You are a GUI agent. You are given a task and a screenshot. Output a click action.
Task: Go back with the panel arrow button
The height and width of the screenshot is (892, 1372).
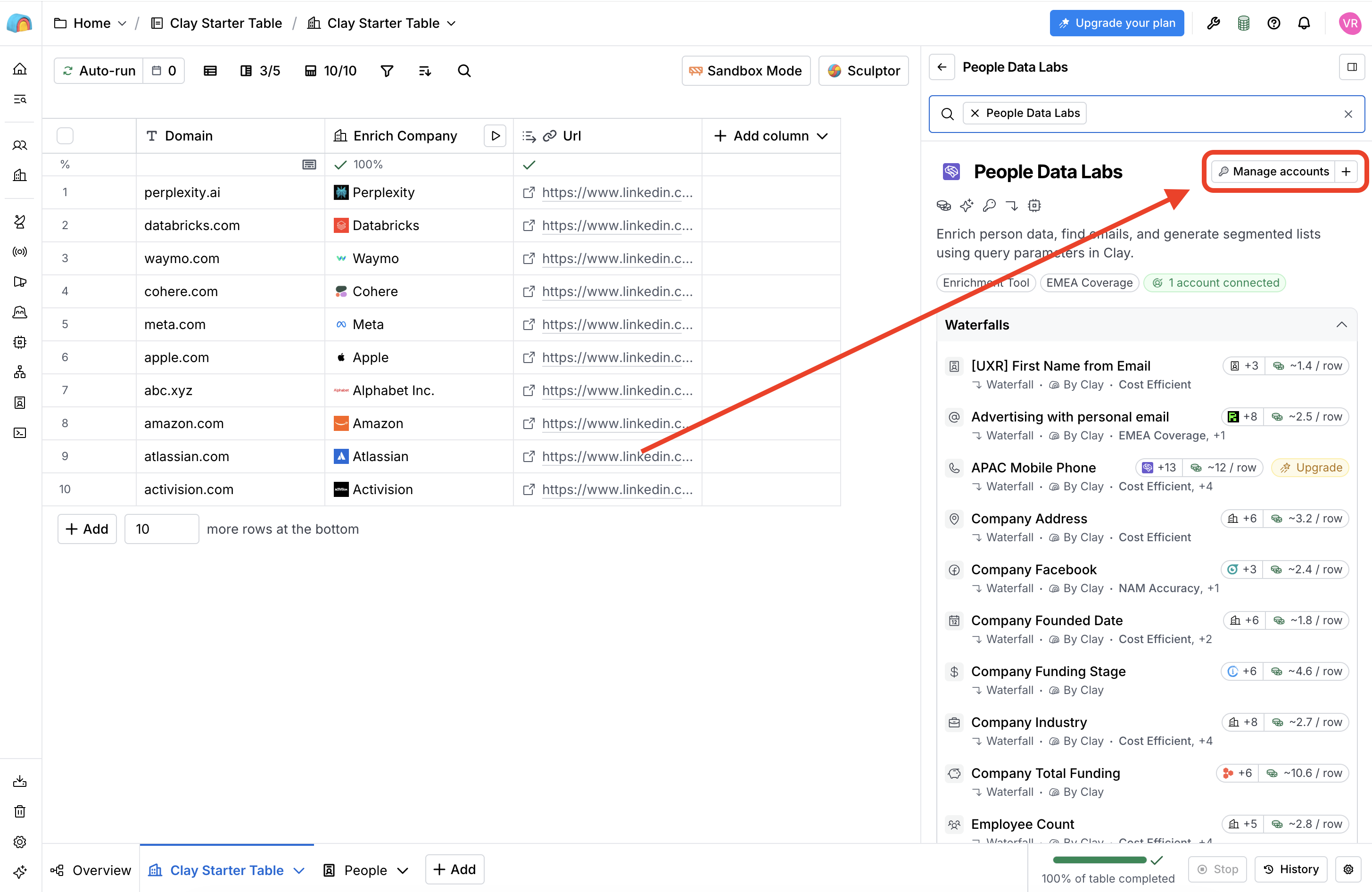click(942, 67)
